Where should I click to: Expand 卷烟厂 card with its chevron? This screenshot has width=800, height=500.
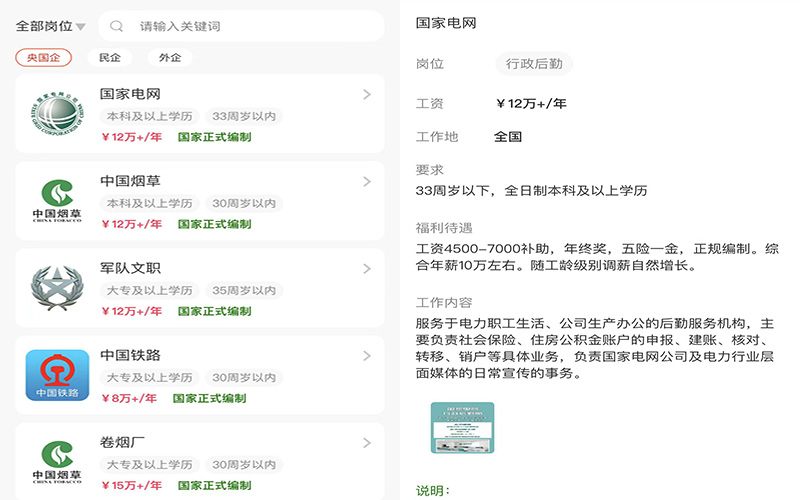point(367,443)
